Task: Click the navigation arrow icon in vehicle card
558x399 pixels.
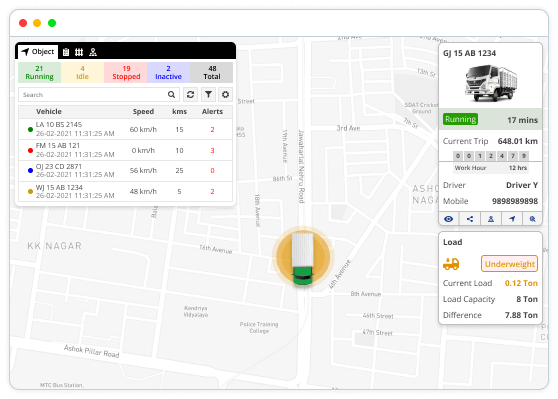Action: click(512, 219)
